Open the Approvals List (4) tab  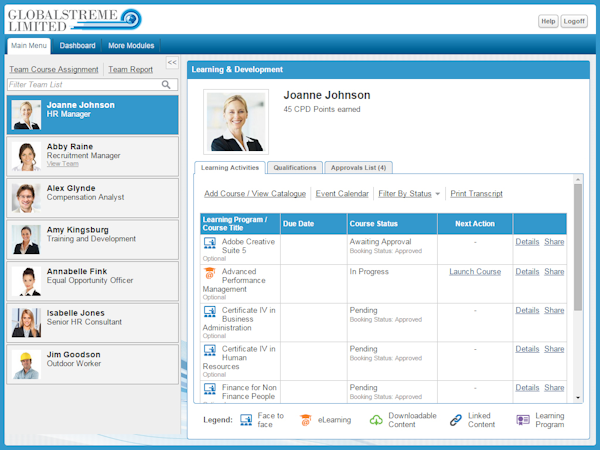tap(359, 168)
